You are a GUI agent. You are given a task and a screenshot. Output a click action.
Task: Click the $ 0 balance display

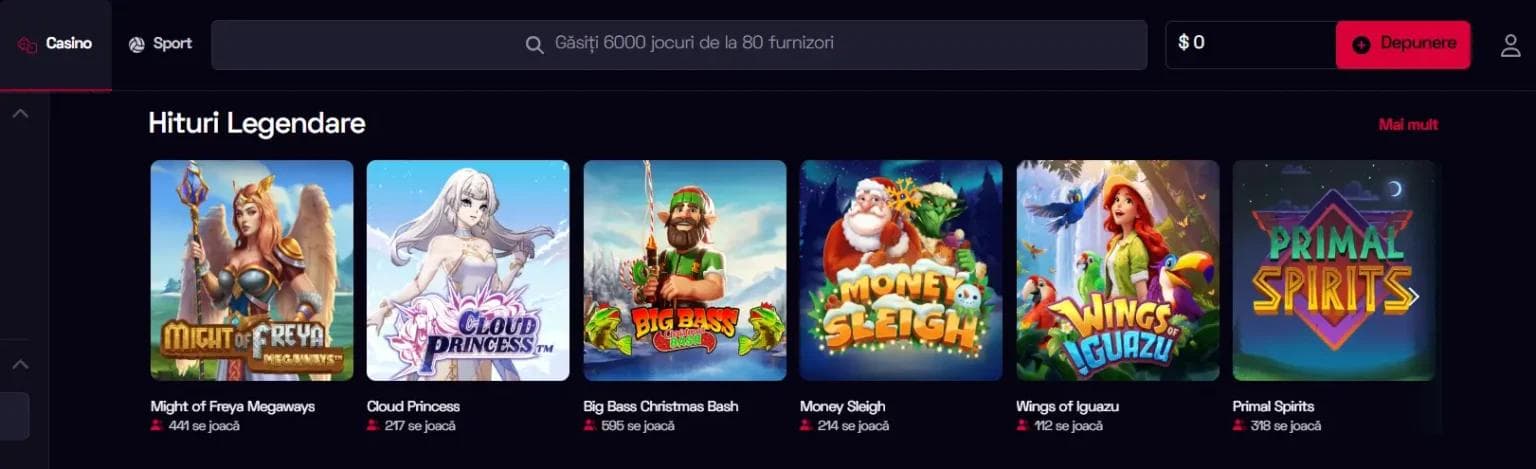tap(1251, 45)
